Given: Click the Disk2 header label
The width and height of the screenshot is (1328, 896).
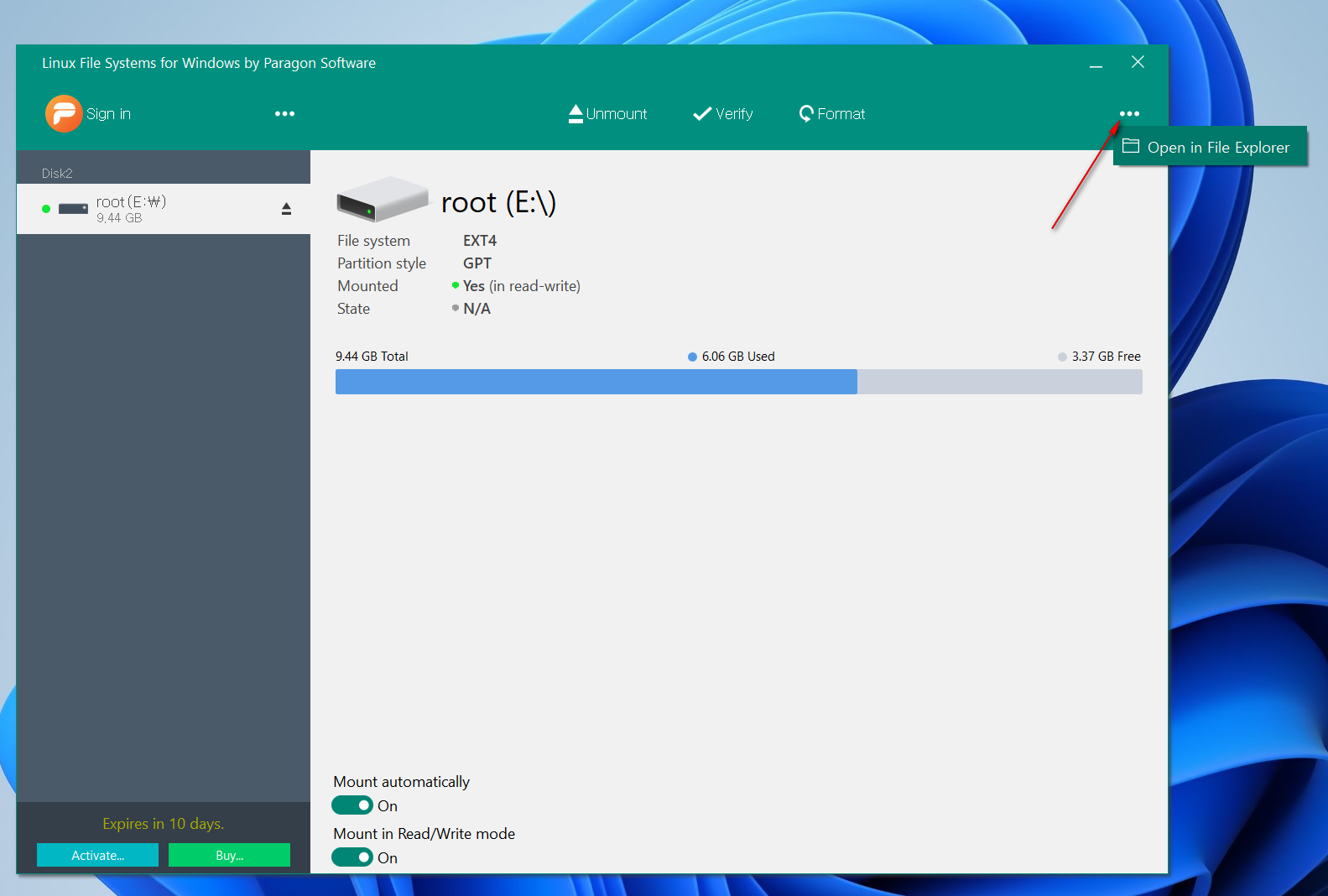Looking at the screenshot, I should pyautogui.click(x=57, y=173).
